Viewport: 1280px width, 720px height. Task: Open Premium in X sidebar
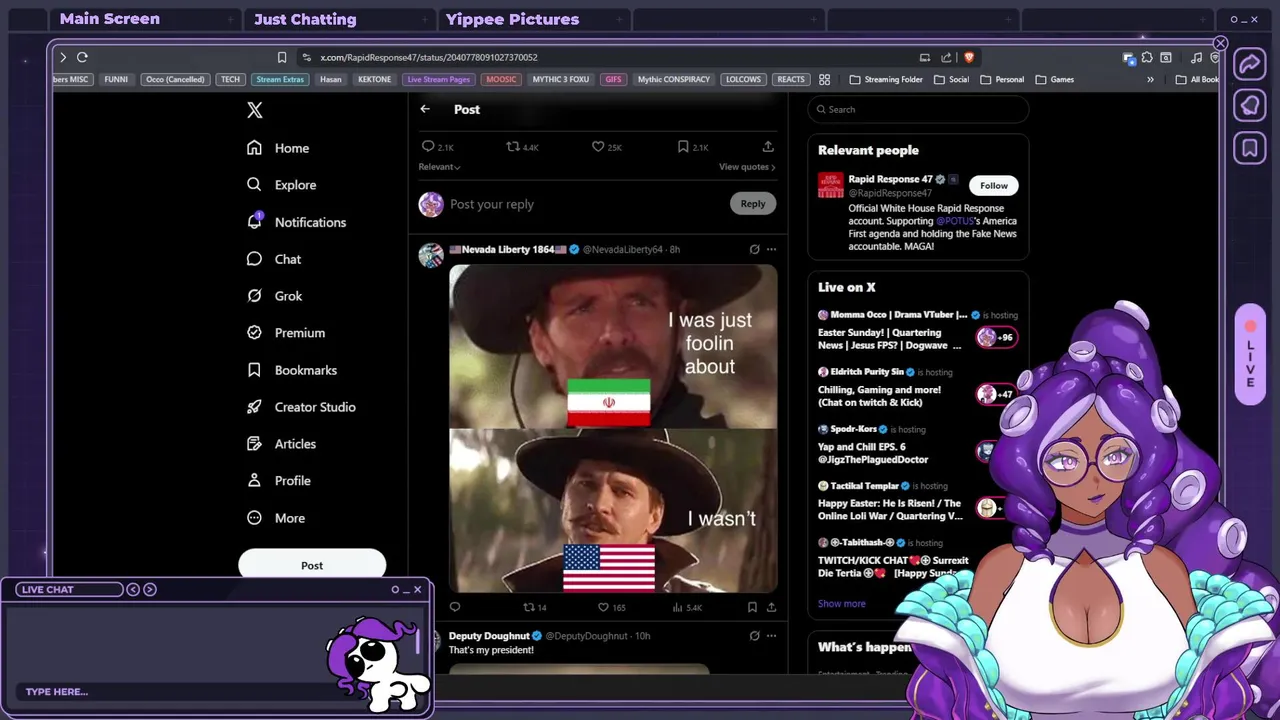(286, 333)
